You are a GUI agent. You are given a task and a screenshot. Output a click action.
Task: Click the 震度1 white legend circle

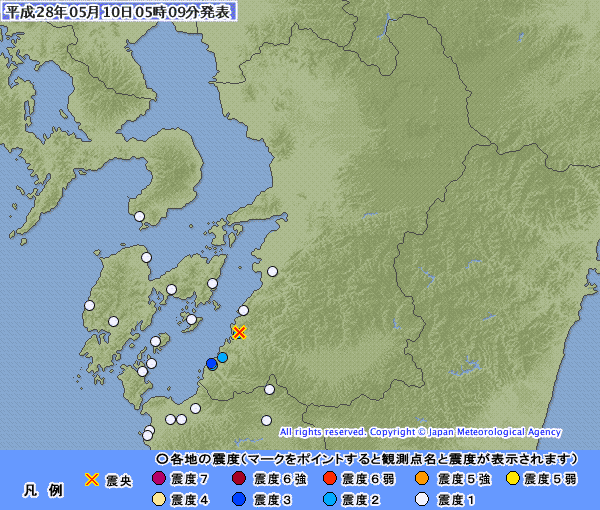point(422,499)
